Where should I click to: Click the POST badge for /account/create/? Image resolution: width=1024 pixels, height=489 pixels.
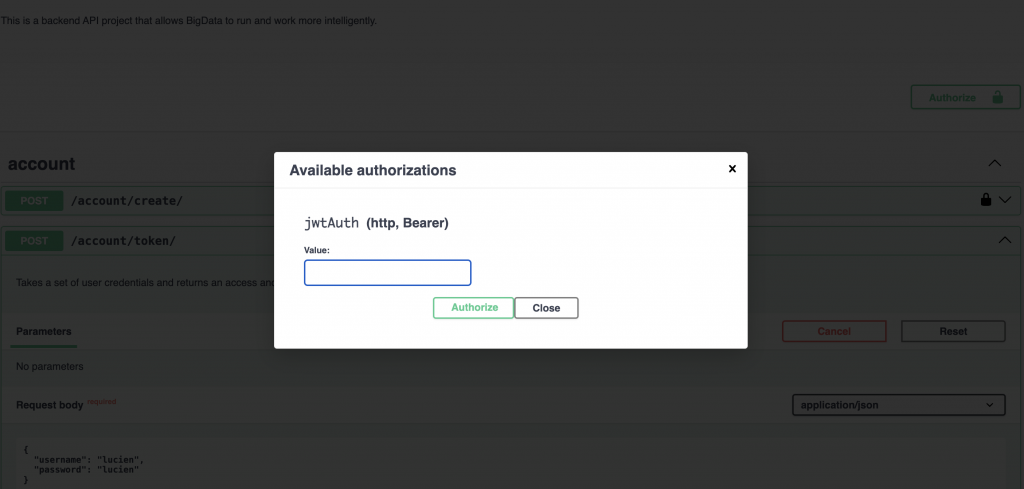click(x=34, y=200)
